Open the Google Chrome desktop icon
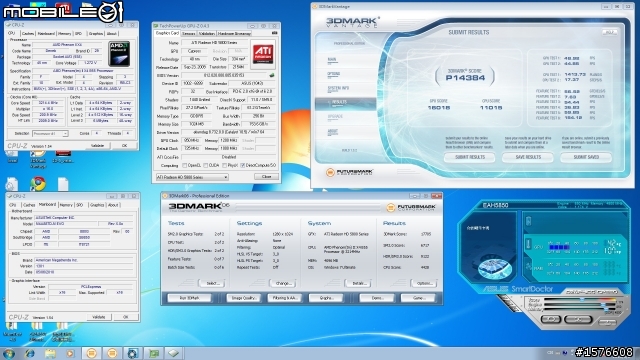 pos(38,184)
